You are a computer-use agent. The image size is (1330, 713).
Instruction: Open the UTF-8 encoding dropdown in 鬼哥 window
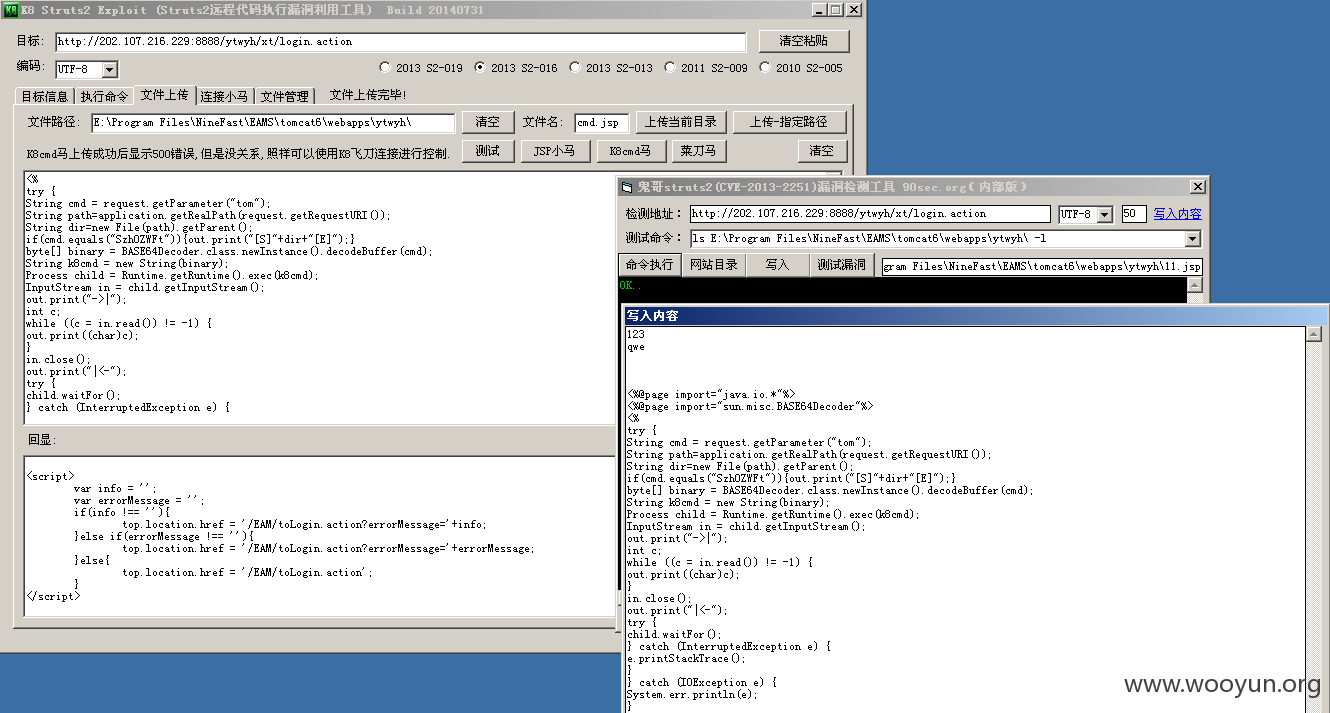(x=1104, y=214)
